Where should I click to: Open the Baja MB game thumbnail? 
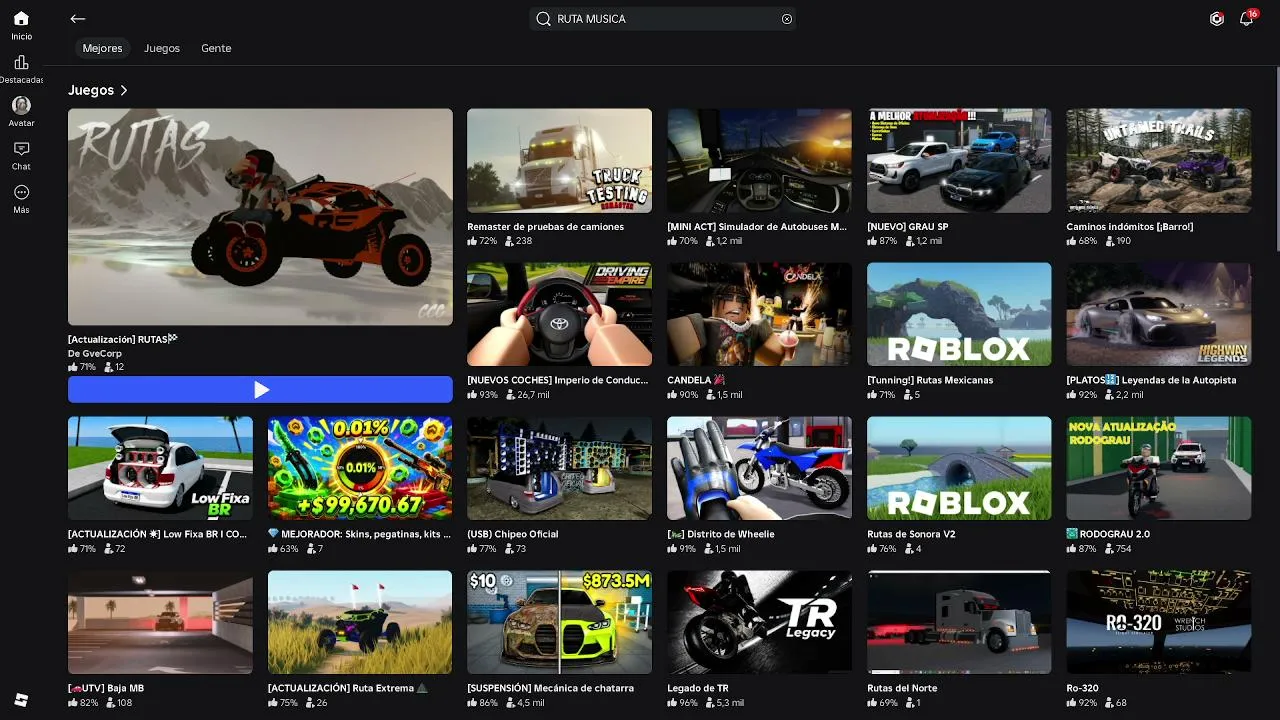click(160, 622)
